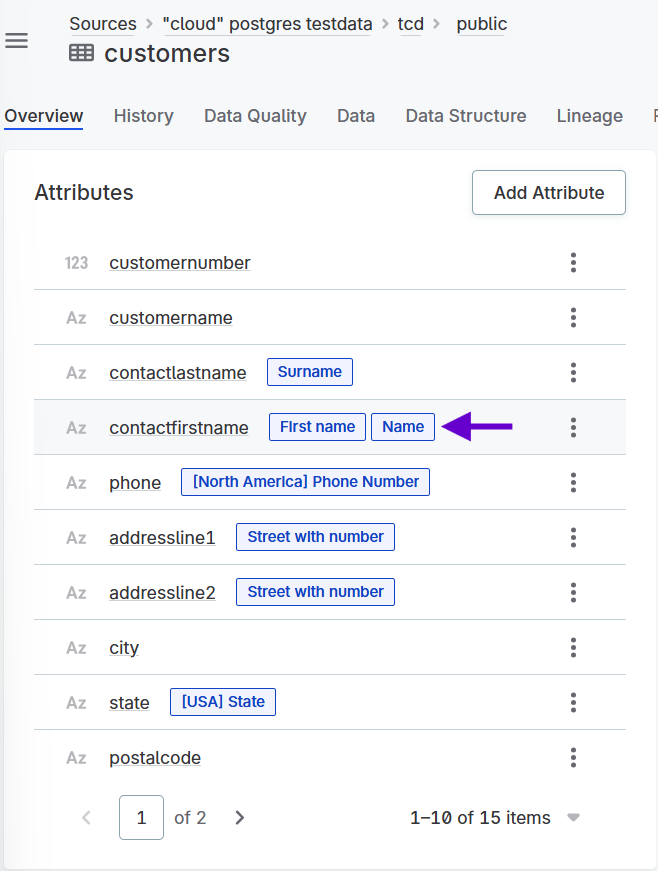This screenshot has width=658, height=871.
Task: Click the Add Attribute button
Action: tap(548, 192)
